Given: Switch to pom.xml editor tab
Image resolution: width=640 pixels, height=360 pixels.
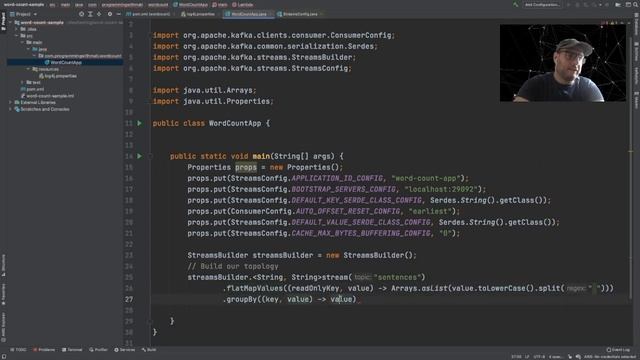Looking at the screenshot, I should [149, 14].
